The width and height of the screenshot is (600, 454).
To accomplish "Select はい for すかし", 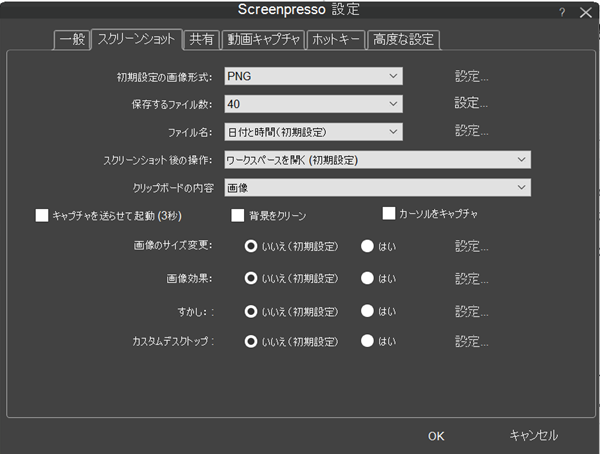I will click(x=367, y=311).
